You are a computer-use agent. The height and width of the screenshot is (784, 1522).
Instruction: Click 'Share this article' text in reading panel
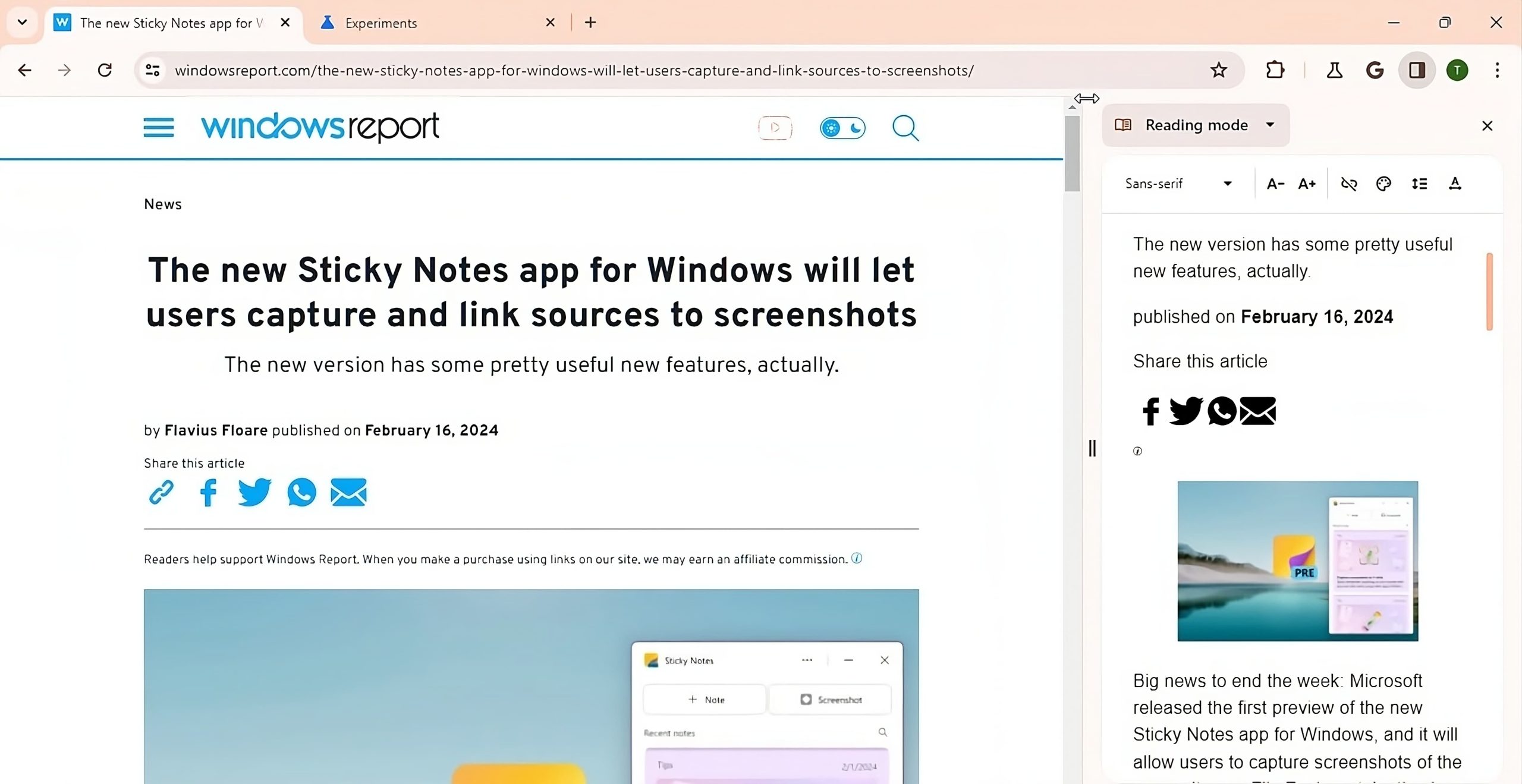[x=1200, y=361]
